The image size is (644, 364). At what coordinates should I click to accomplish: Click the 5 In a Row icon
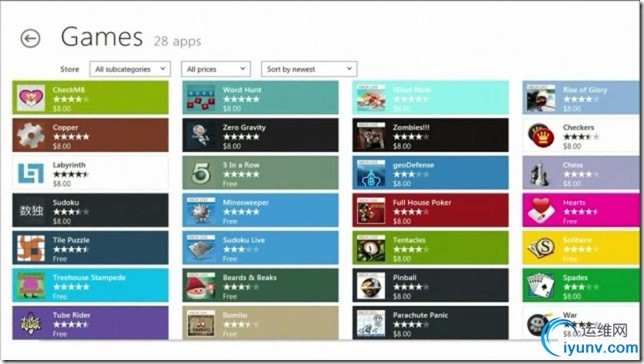coord(201,173)
